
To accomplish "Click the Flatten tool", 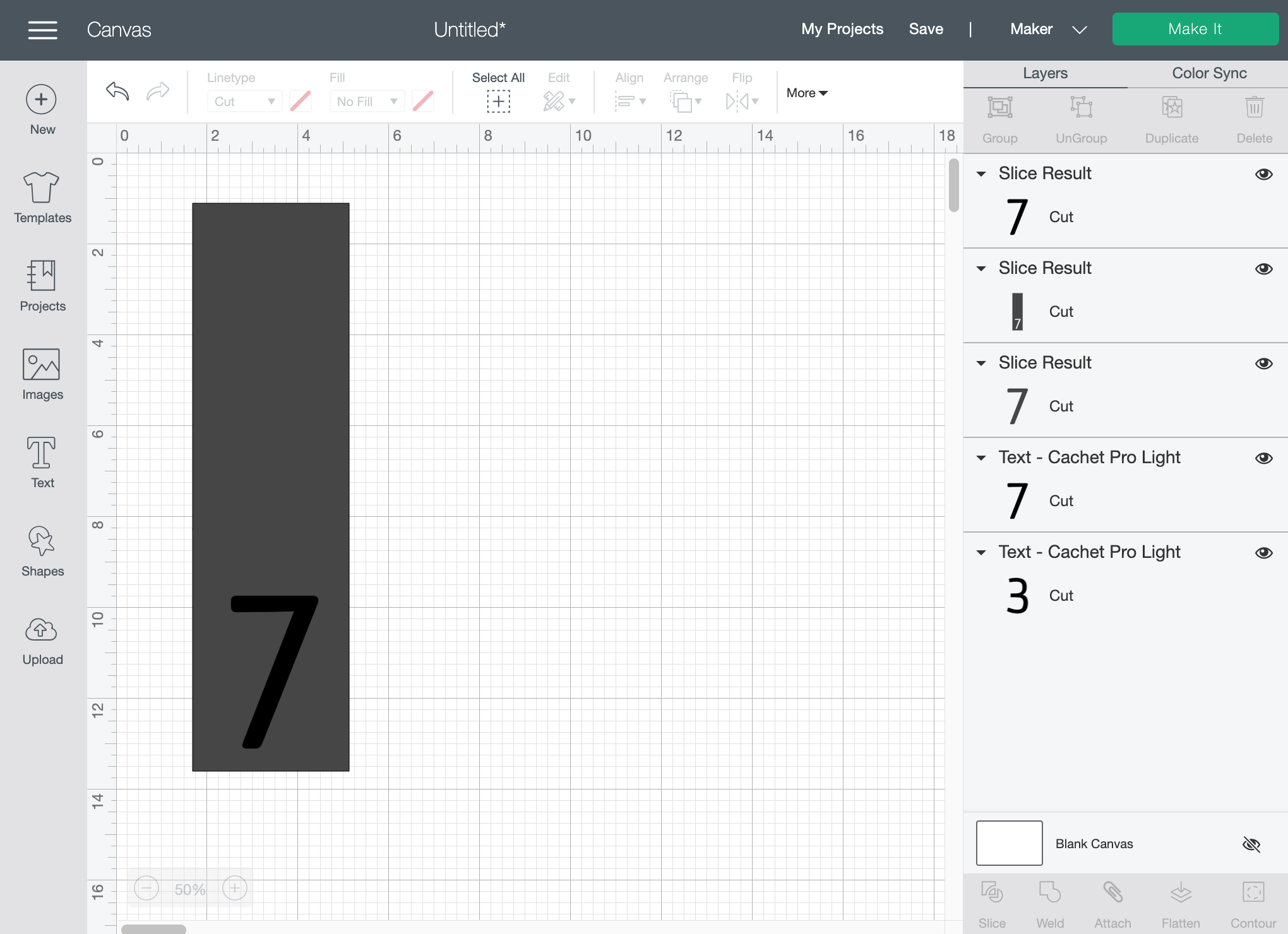I will [x=1181, y=905].
